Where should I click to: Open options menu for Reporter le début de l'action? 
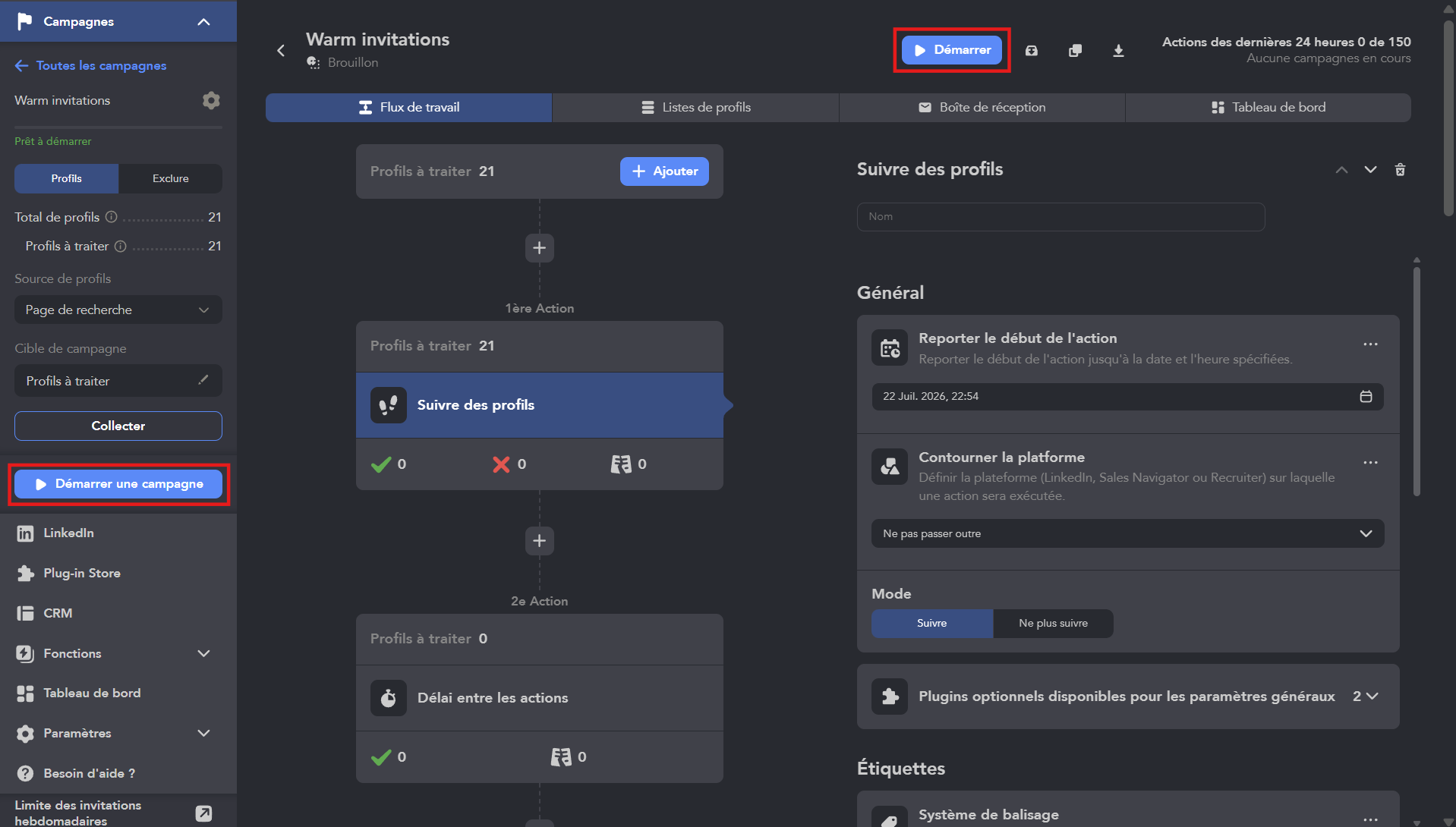pyautogui.click(x=1370, y=344)
